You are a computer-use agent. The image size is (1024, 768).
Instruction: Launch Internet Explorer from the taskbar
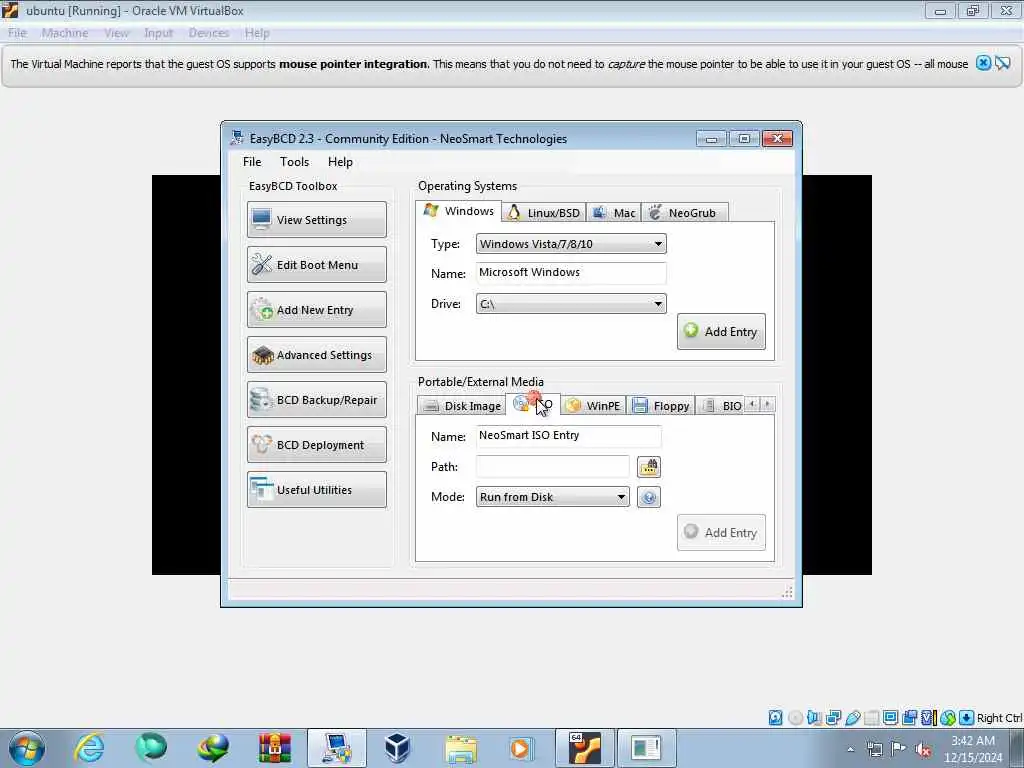point(89,748)
